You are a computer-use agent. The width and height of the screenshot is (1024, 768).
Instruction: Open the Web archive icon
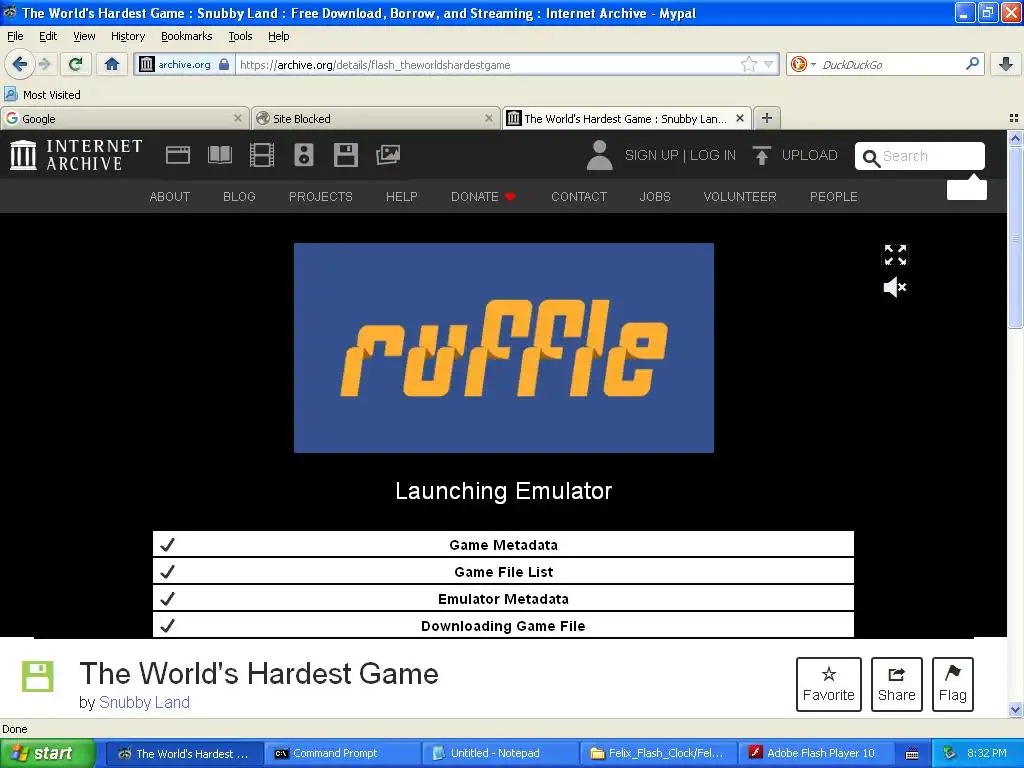point(178,155)
